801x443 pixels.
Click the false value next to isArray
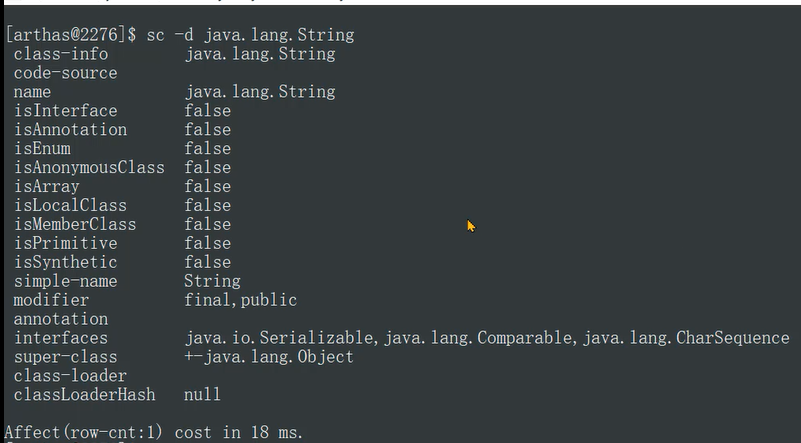(207, 187)
